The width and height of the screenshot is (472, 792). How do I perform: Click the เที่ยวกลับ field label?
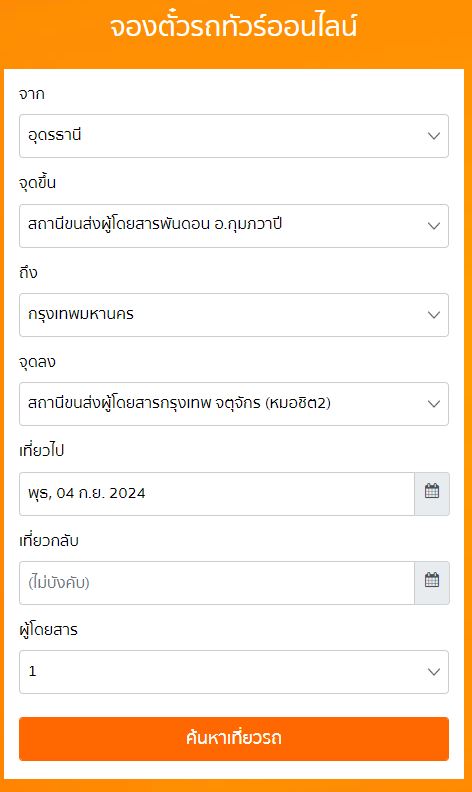[x=49, y=540]
